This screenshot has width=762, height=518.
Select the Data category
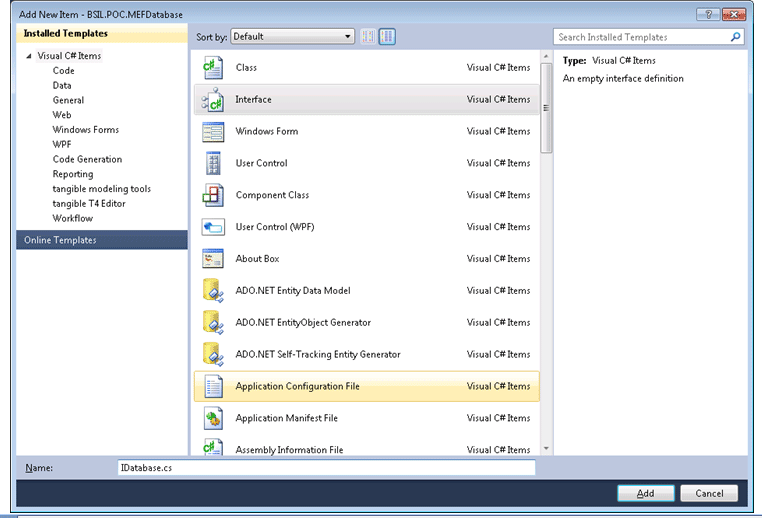[x=62, y=86]
